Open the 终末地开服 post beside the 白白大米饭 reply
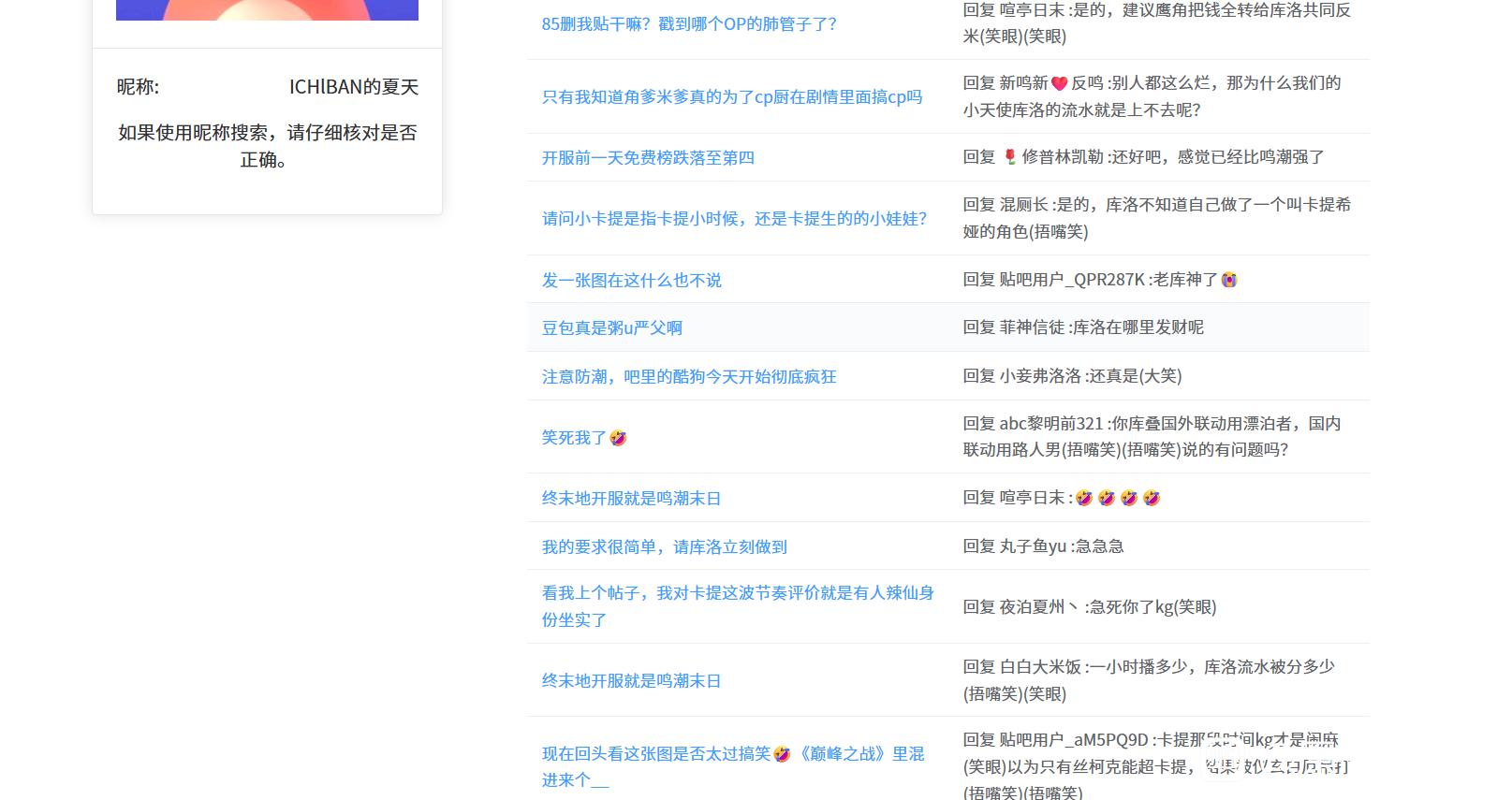This screenshot has width=1512, height=800. click(631, 681)
